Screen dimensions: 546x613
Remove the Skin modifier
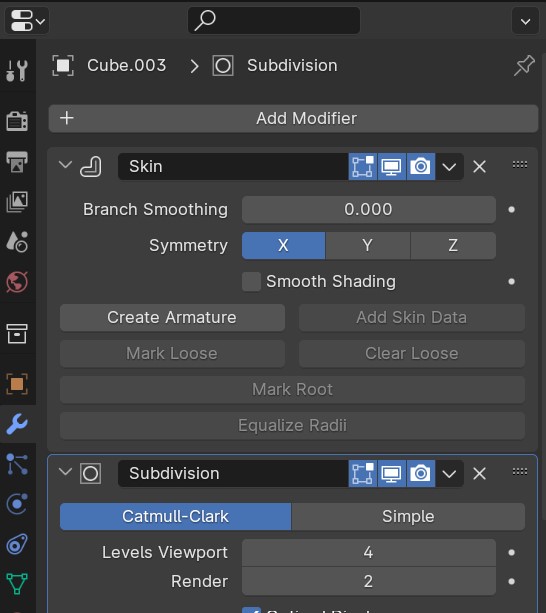(480, 167)
